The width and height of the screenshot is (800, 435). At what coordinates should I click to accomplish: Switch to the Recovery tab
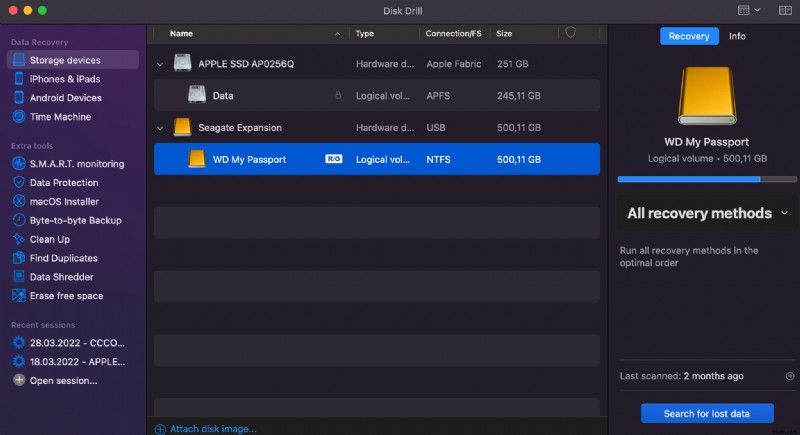click(689, 36)
